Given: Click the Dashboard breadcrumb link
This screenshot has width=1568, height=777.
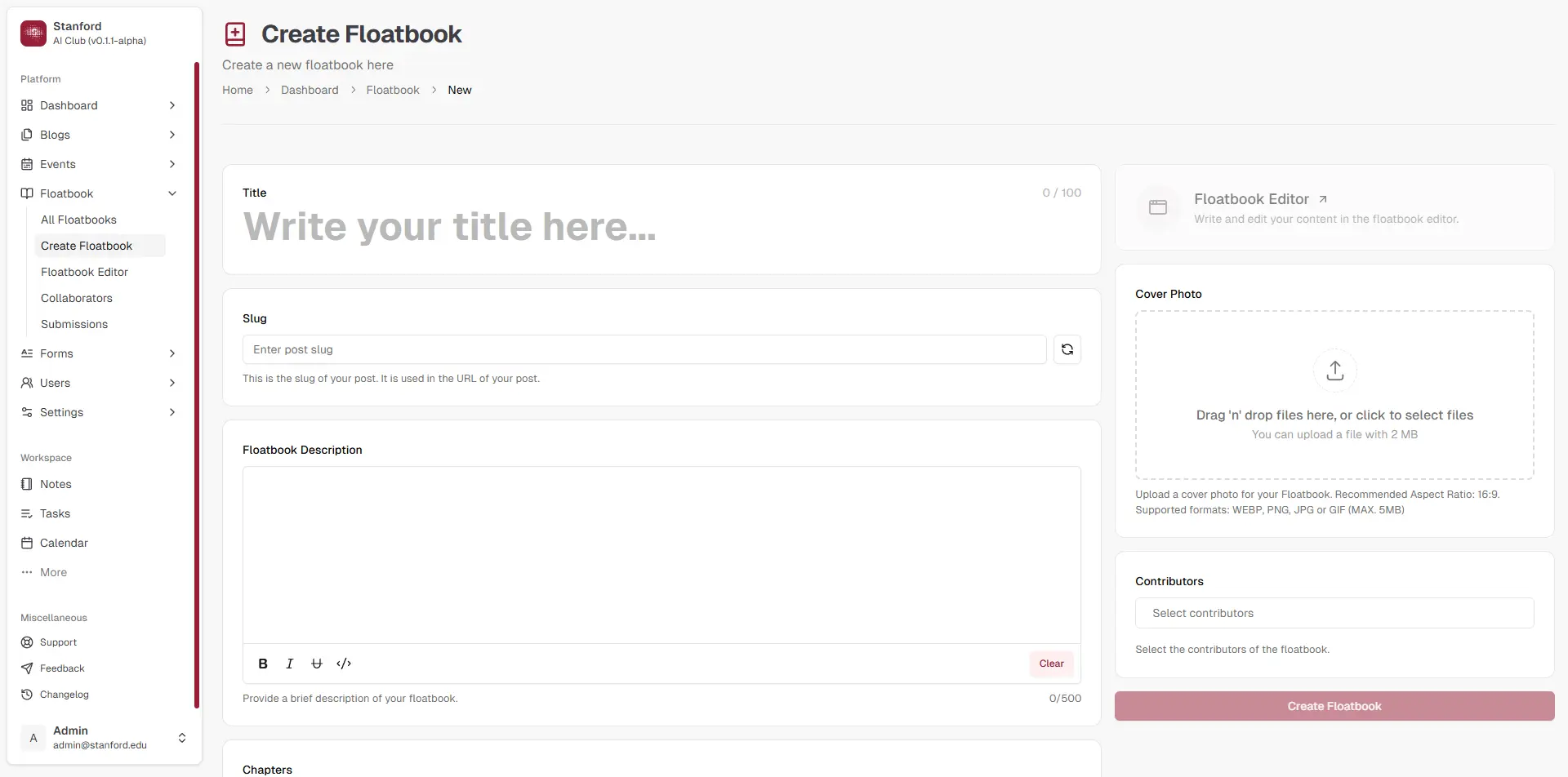Looking at the screenshot, I should tap(310, 90).
